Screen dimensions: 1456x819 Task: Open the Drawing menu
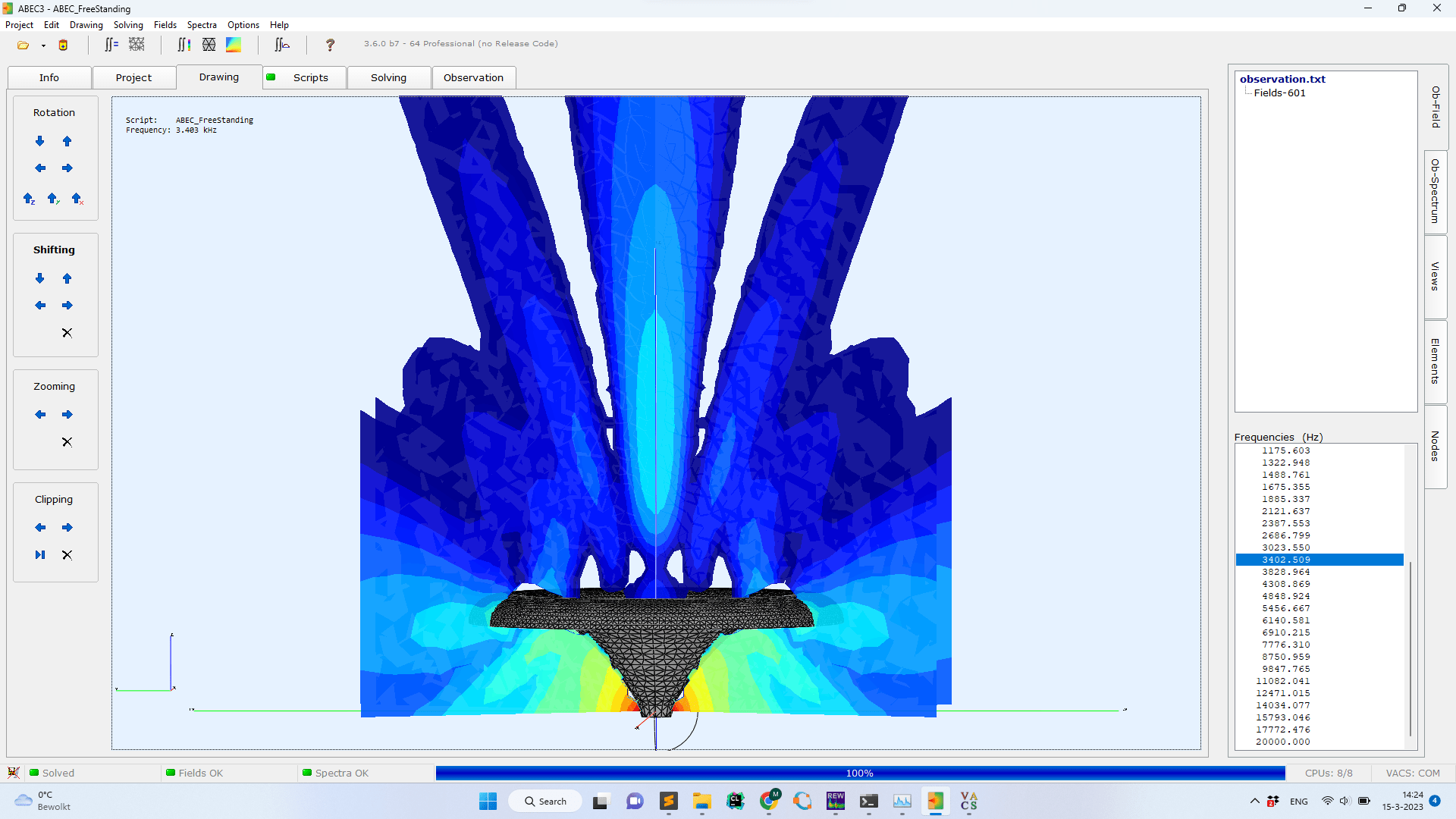(x=86, y=25)
